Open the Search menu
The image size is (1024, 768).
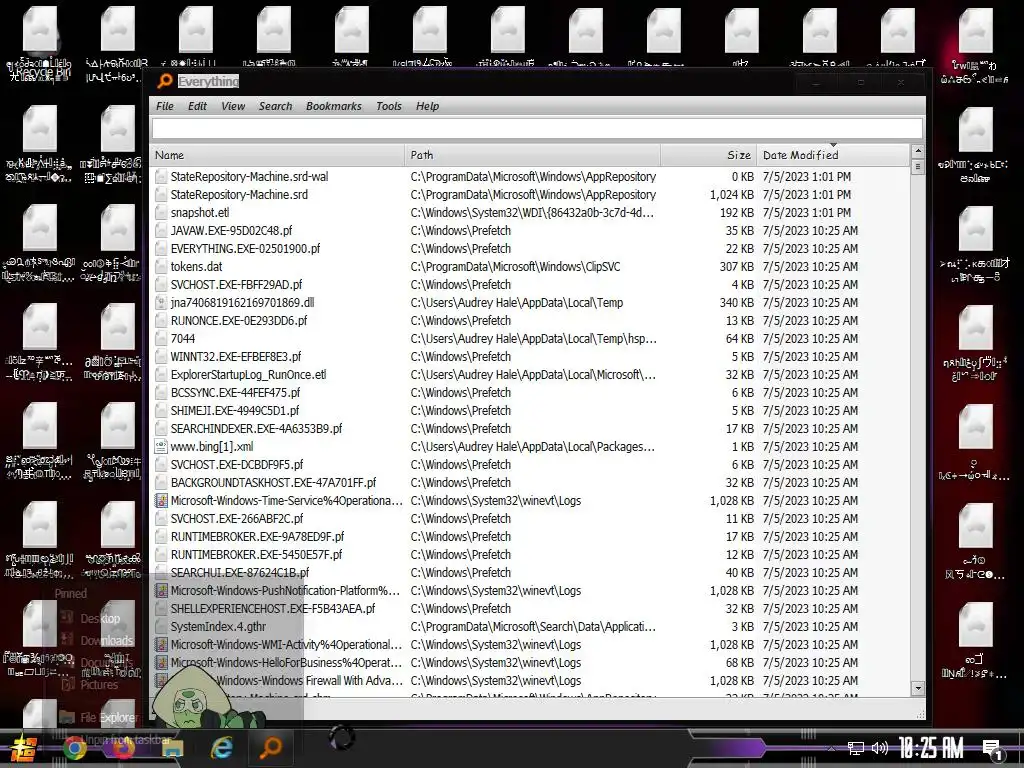point(276,106)
